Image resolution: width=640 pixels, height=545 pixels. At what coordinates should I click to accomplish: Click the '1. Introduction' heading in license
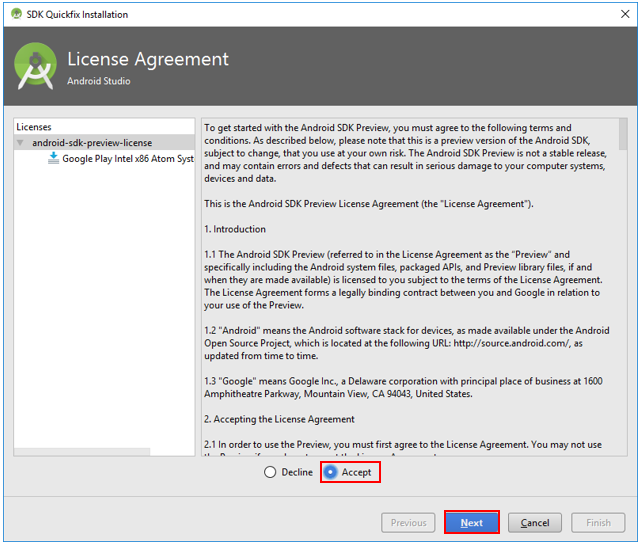pos(235,229)
